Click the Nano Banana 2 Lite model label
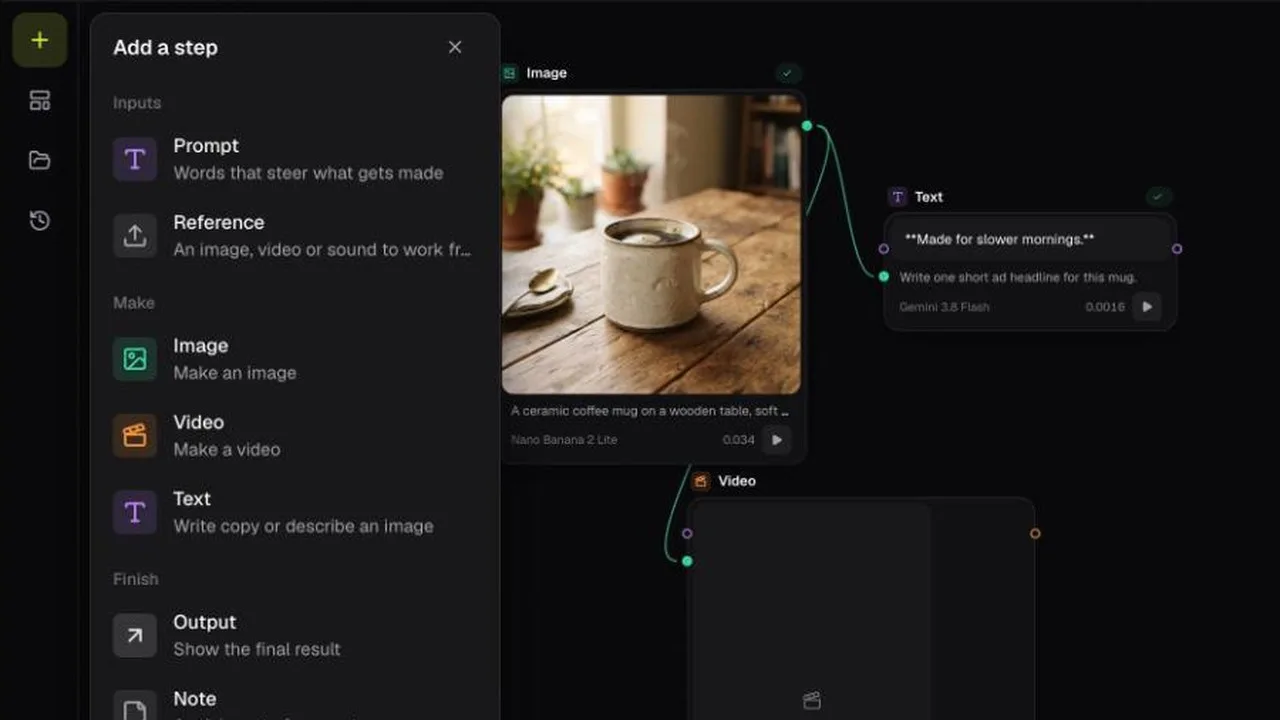Image resolution: width=1280 pixels, height=720 pixels. [564, 440]
